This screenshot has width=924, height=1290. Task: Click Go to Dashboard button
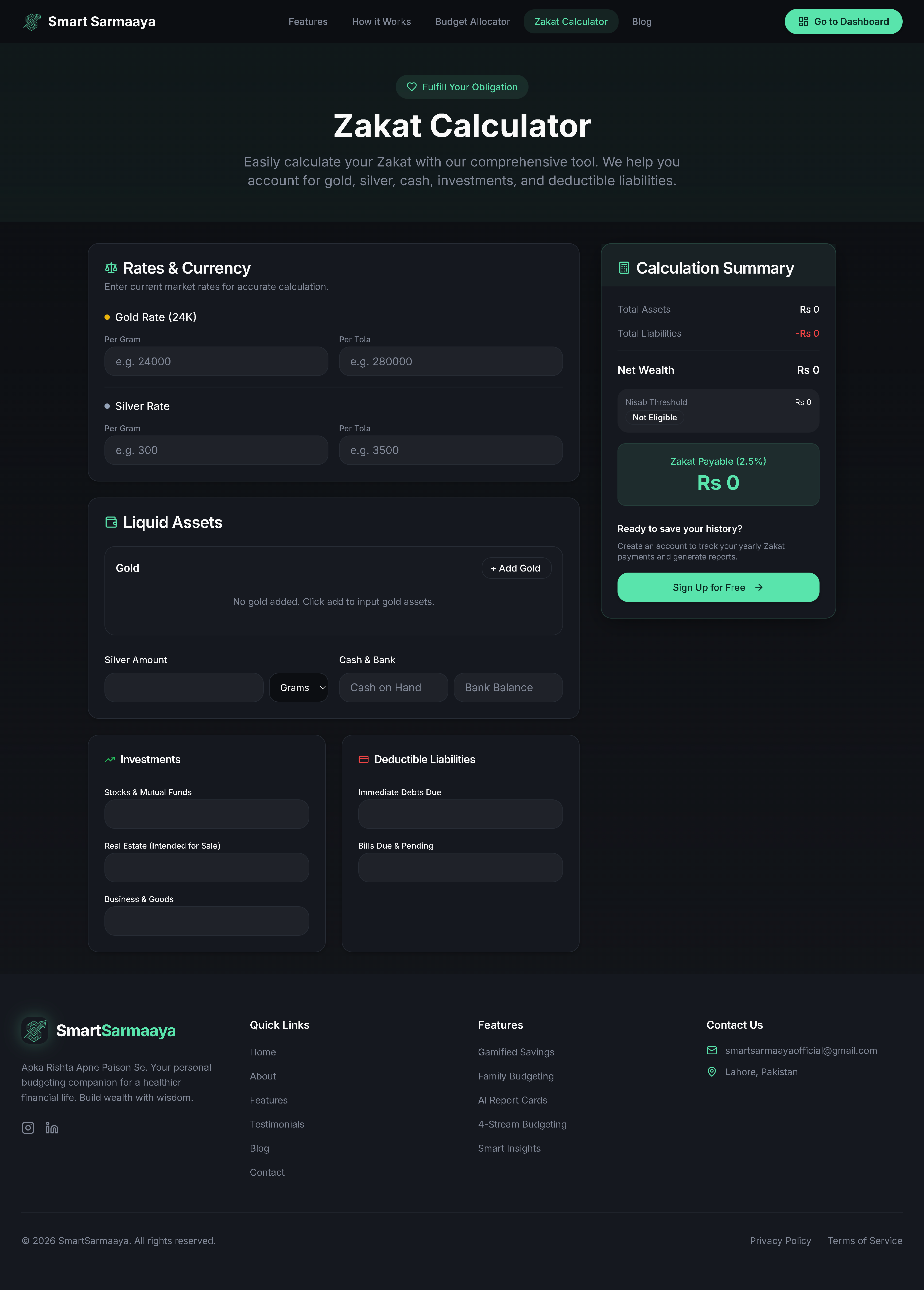coord(843,22)
